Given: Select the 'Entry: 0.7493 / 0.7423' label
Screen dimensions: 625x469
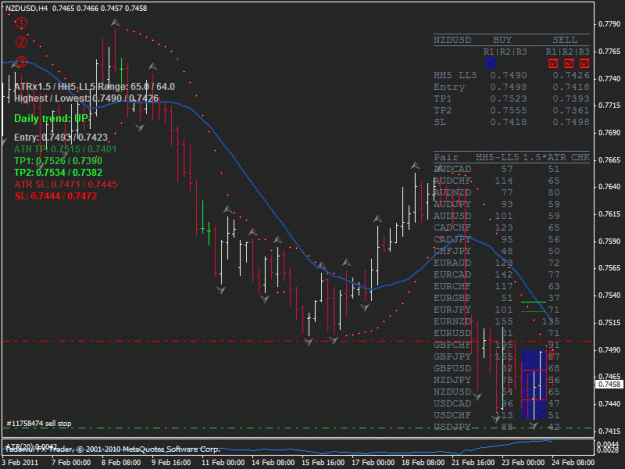Looking at the screenshot, I should [x=61, y=137].
